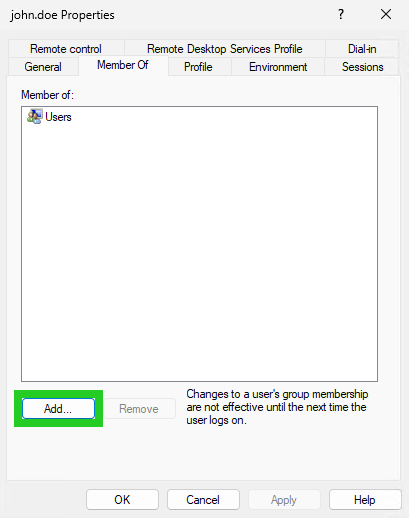Click the Add... button

[58, 408]
